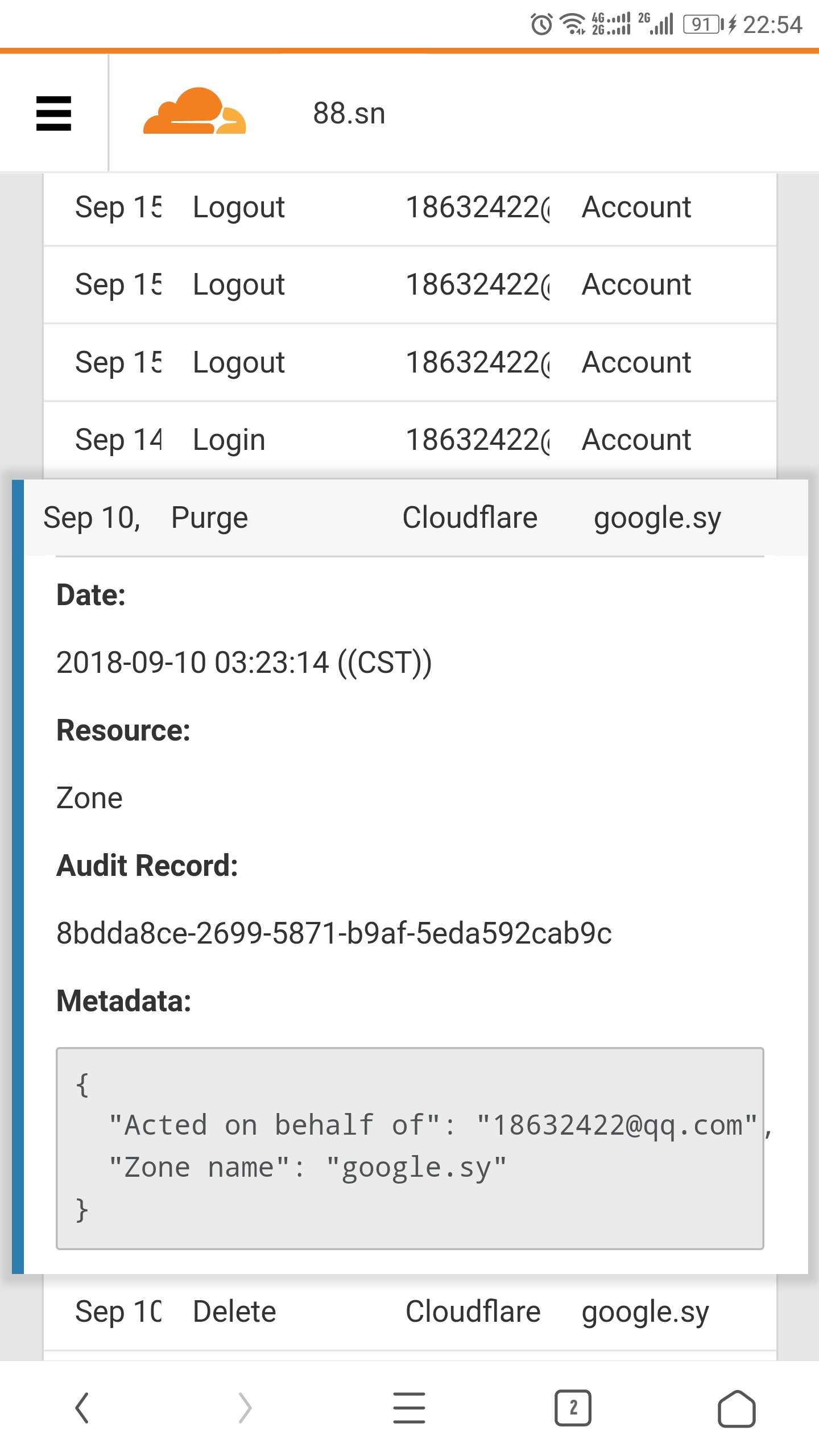Open the 88.sn account selector
The width and height of the screenshot is (819, 1456).
[x=349, y=113]
